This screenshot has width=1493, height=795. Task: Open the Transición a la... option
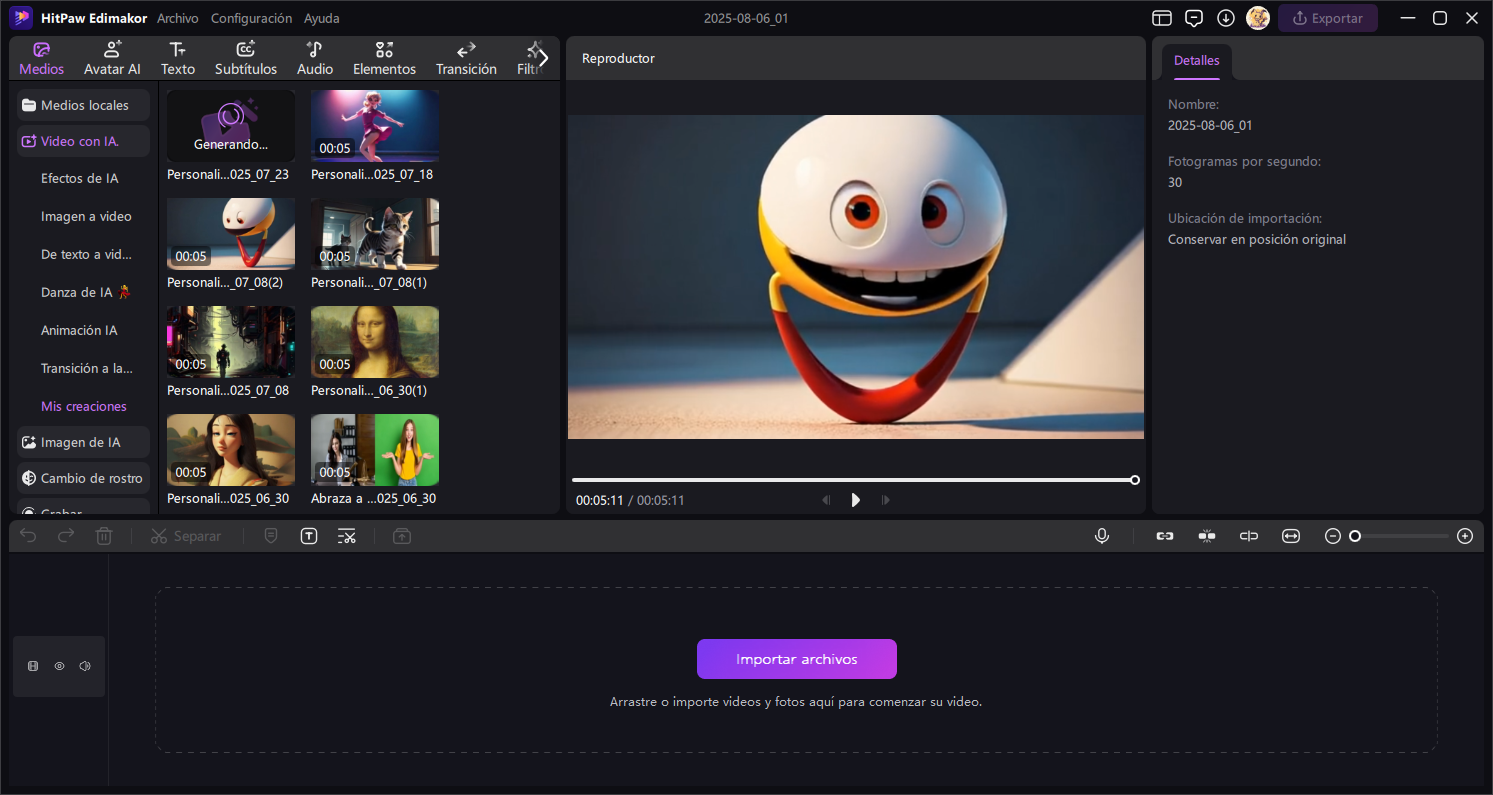tap(87, 368)
